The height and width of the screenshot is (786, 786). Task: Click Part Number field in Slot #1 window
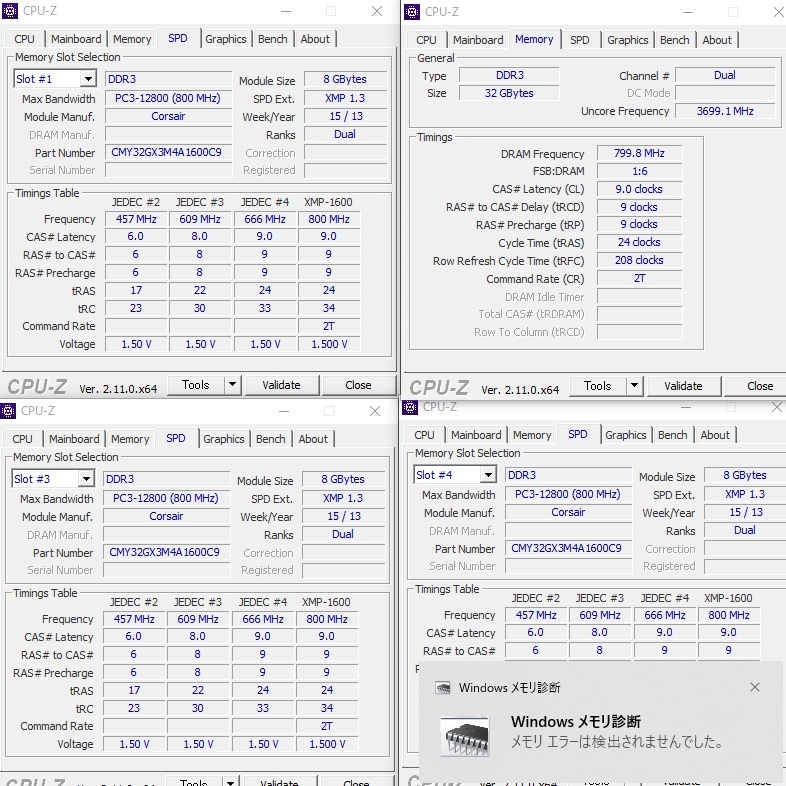(x=166, y=153)
